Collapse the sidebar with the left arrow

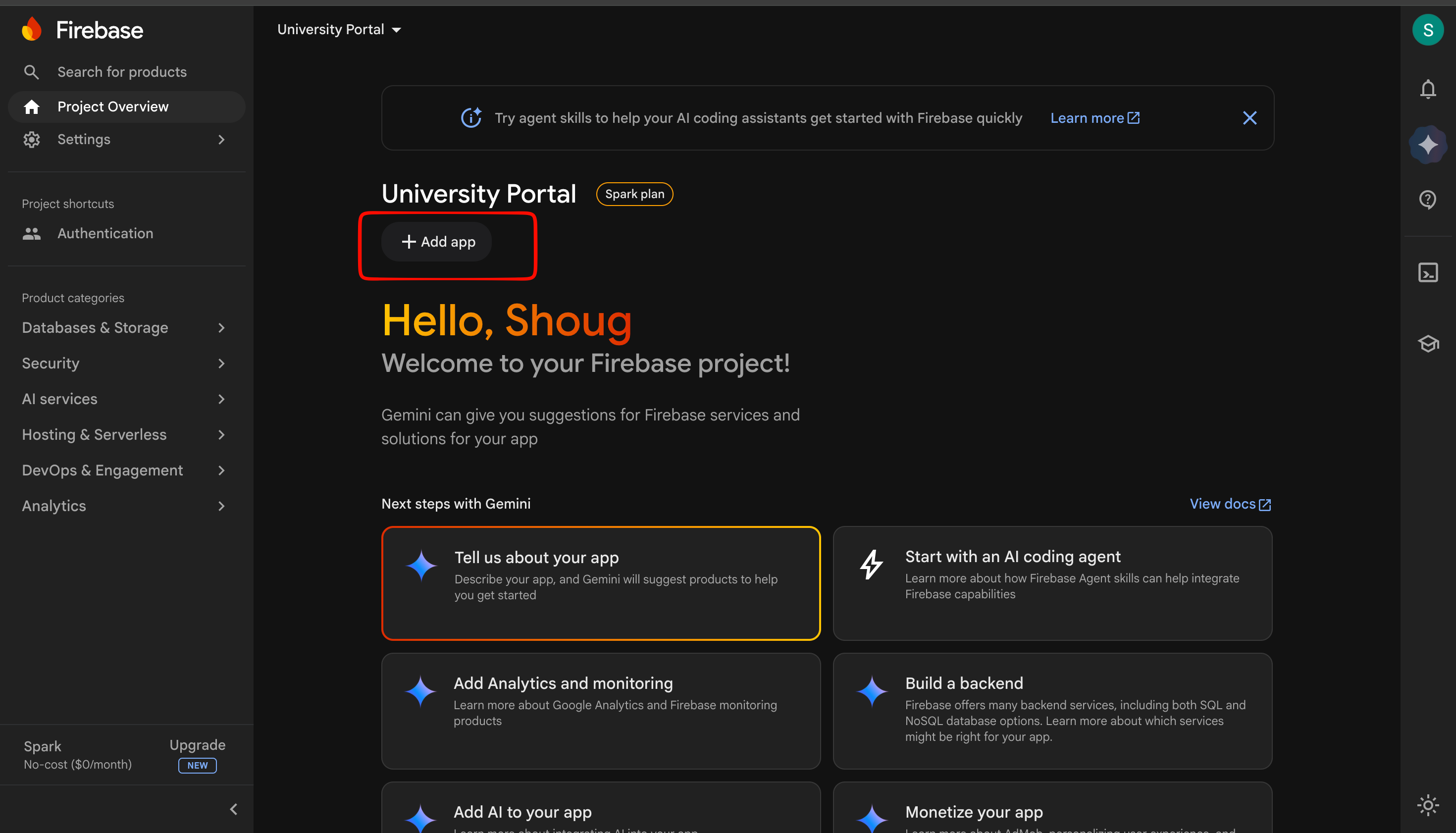pos(233,809)
